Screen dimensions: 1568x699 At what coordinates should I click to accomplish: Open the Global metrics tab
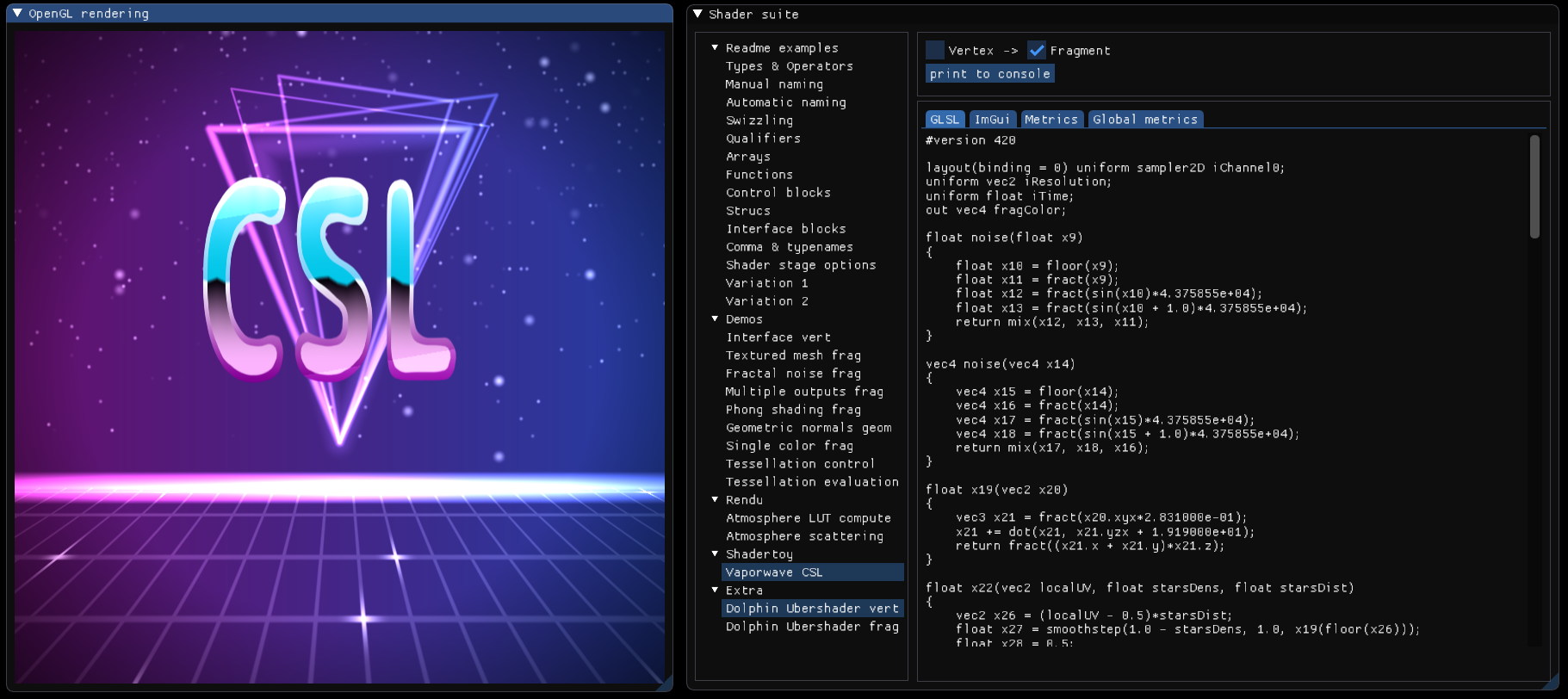(1145, 120)
